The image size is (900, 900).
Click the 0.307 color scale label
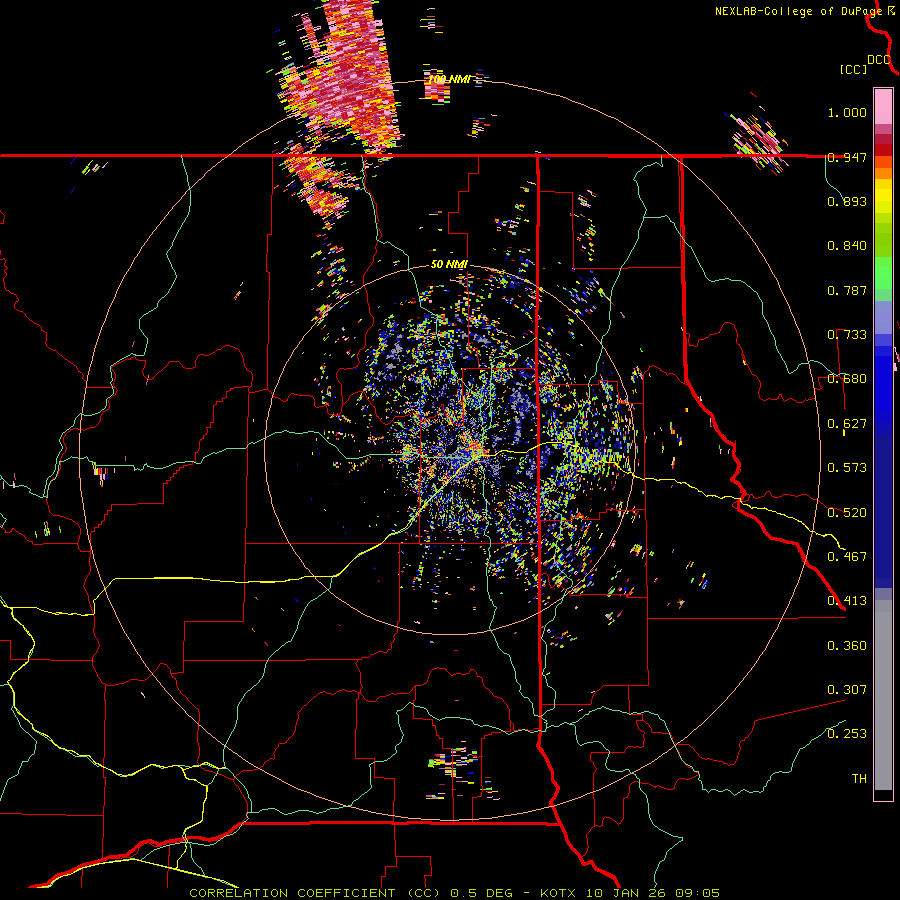coord(847,690)
